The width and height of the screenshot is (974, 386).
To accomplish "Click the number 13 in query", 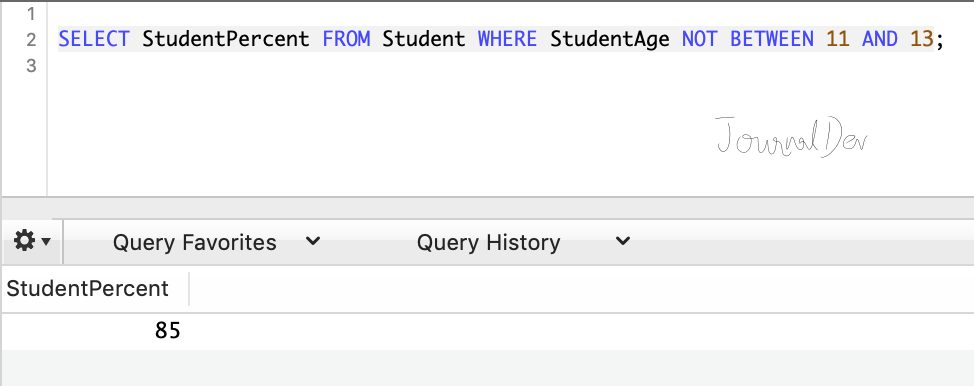I will tap(922, 39).
